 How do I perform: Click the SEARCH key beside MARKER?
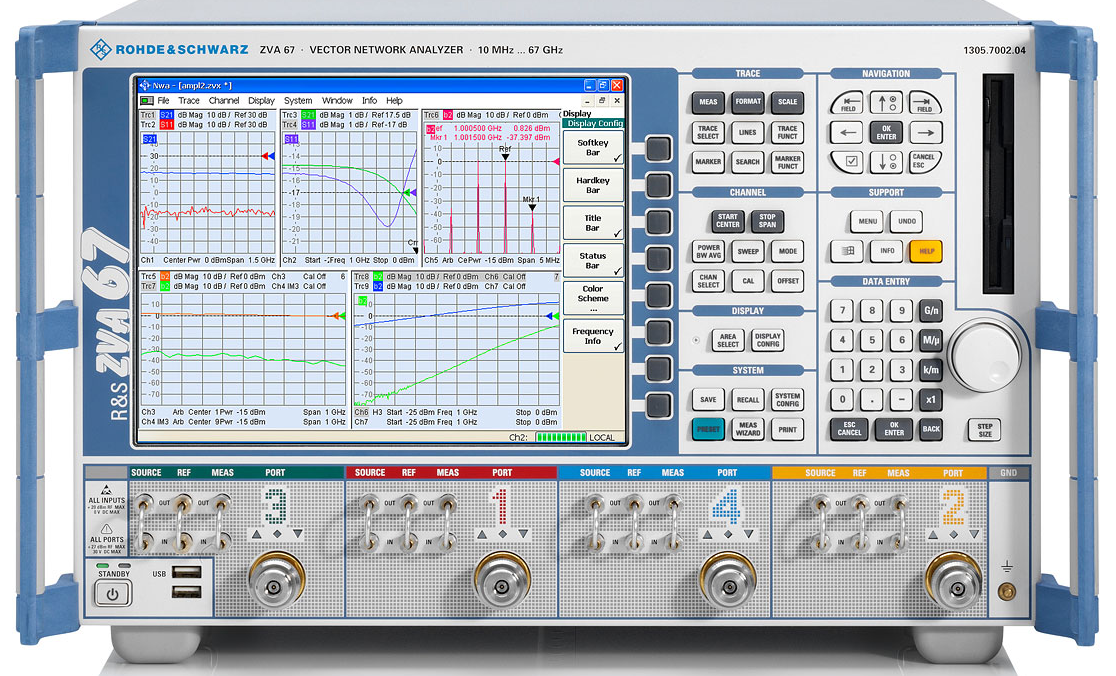click(748, 162)
